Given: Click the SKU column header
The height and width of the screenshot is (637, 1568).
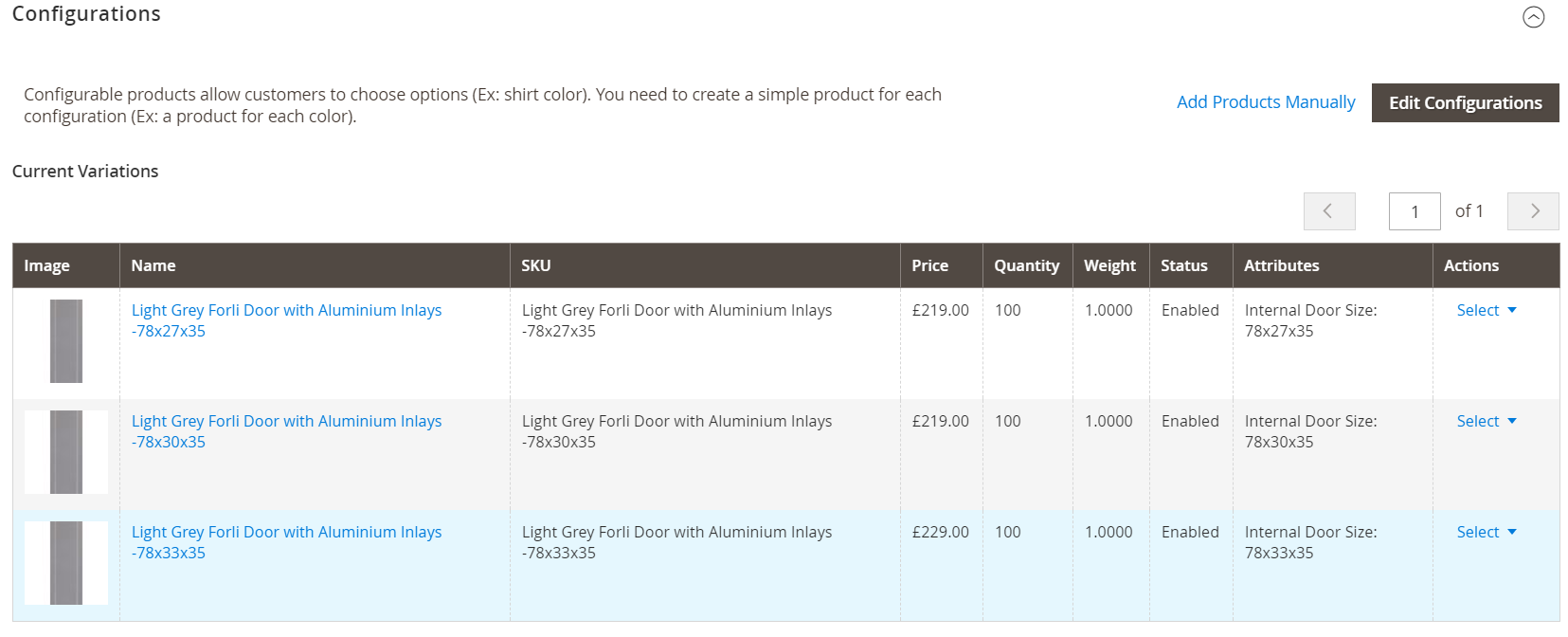Looking at the screenshot, I should coord(536,265).
